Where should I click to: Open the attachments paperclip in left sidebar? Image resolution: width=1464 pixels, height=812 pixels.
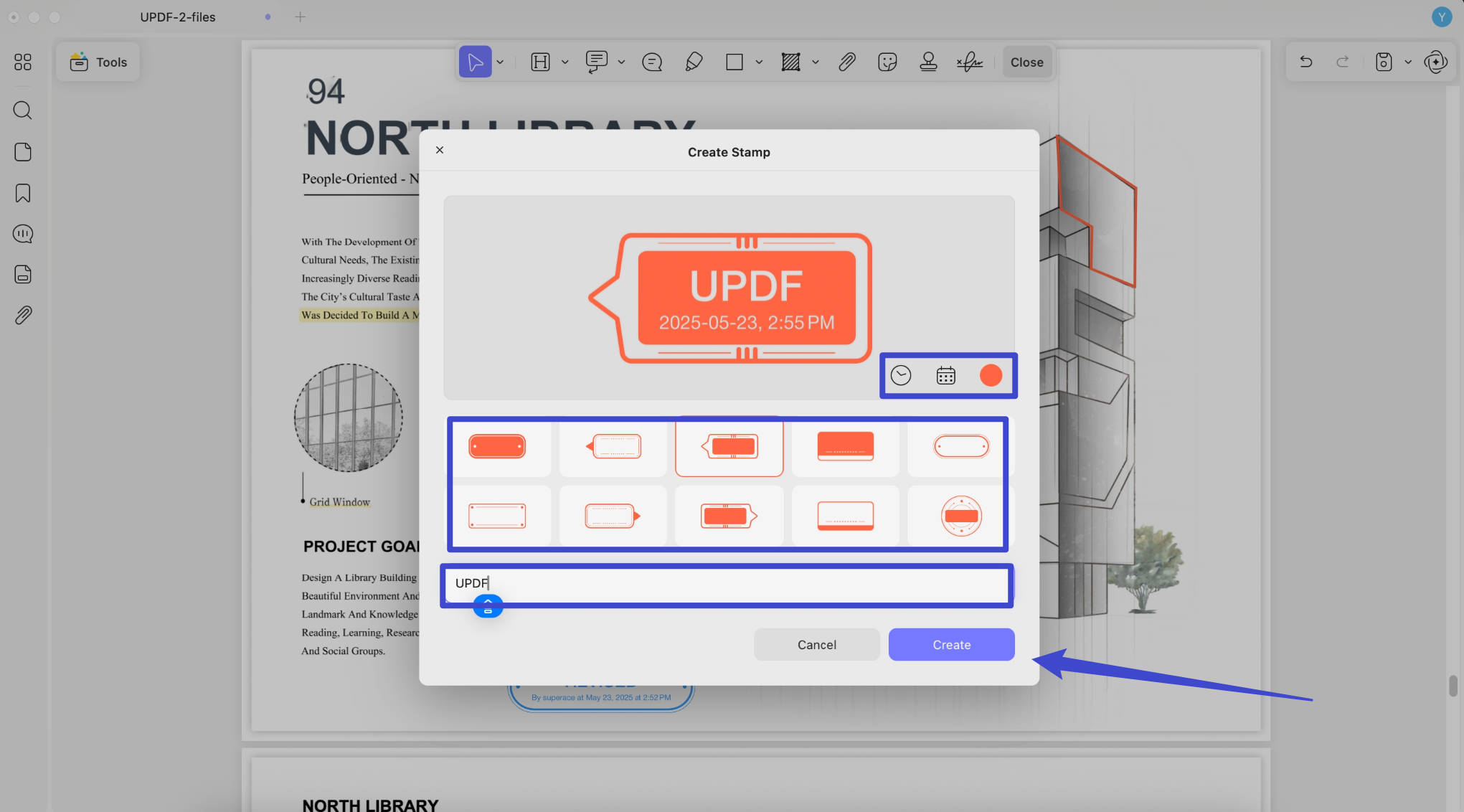[x=23, y=316]
